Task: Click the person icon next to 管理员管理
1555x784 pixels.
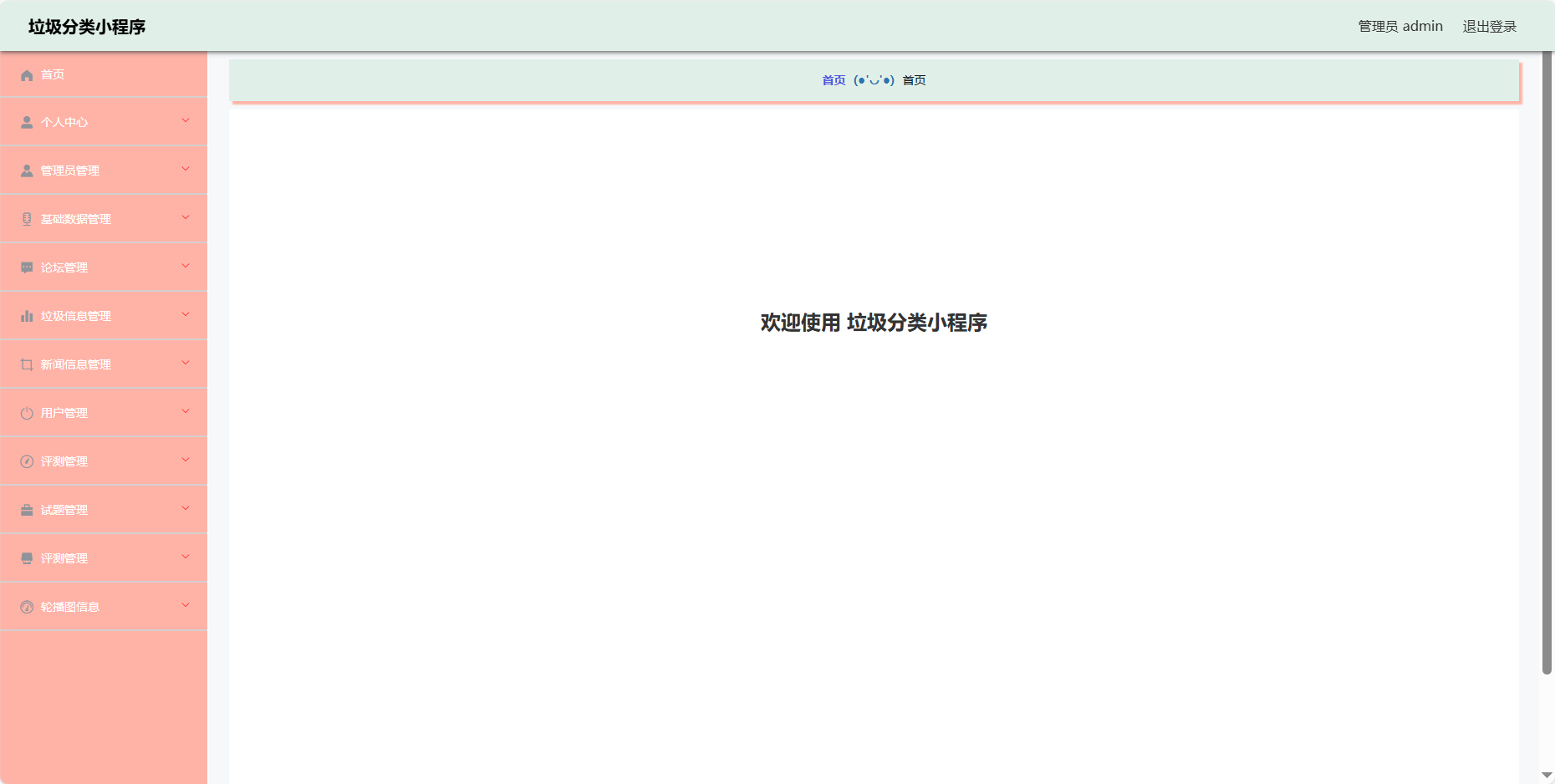Action: 27,171
